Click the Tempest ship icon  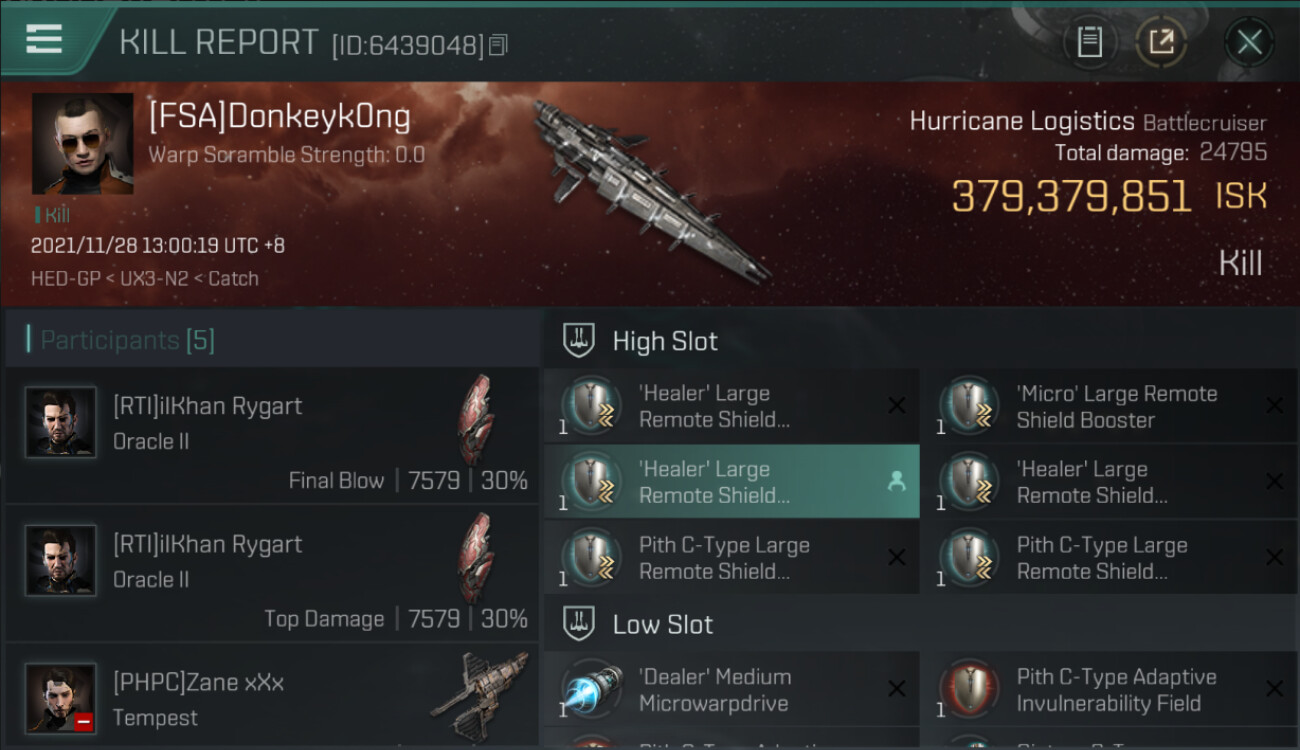[x=479, y=696]
